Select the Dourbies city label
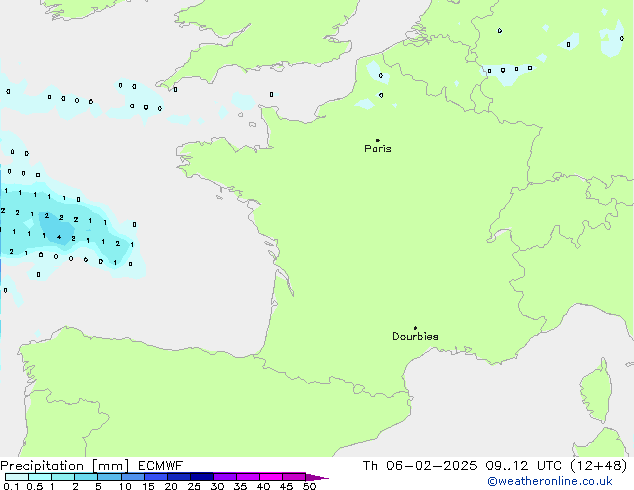This screenshot has width=634, height=490. pyautogui.click(x=415, y=336)
